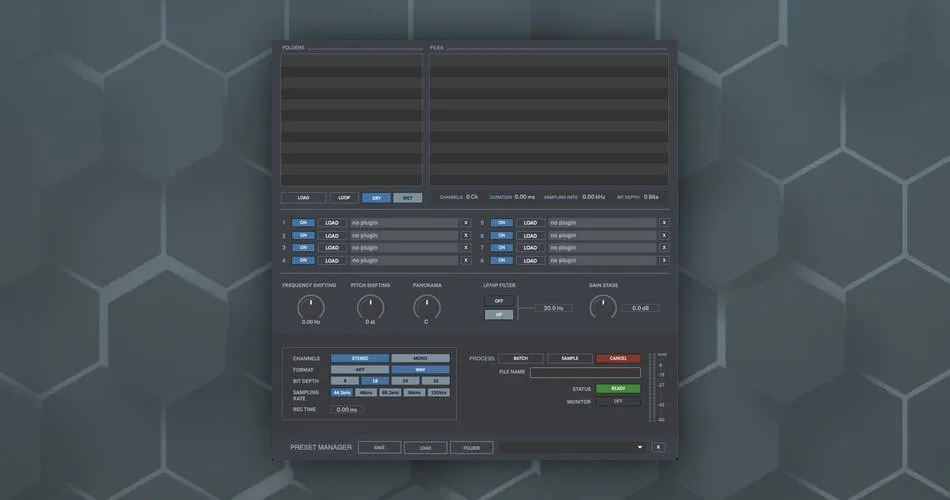Enable LOOP playback
Viewport: 950px width, 500px height.
coord(344,198)
